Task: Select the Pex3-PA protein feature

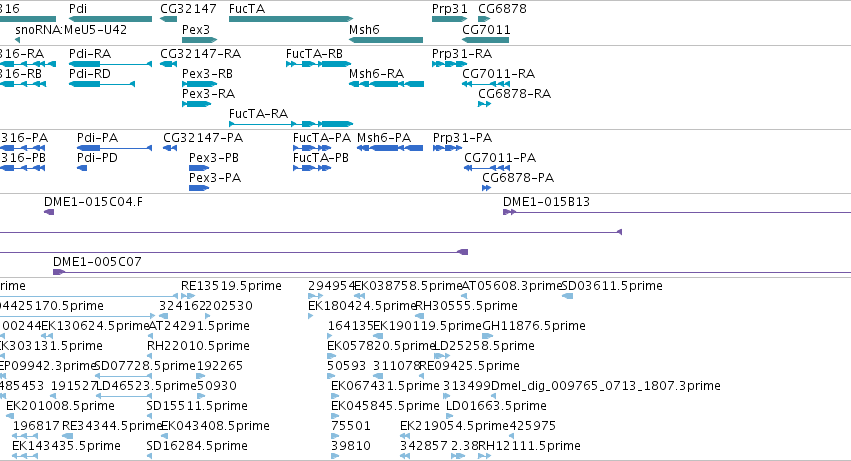Action: (x=199, y=188)
